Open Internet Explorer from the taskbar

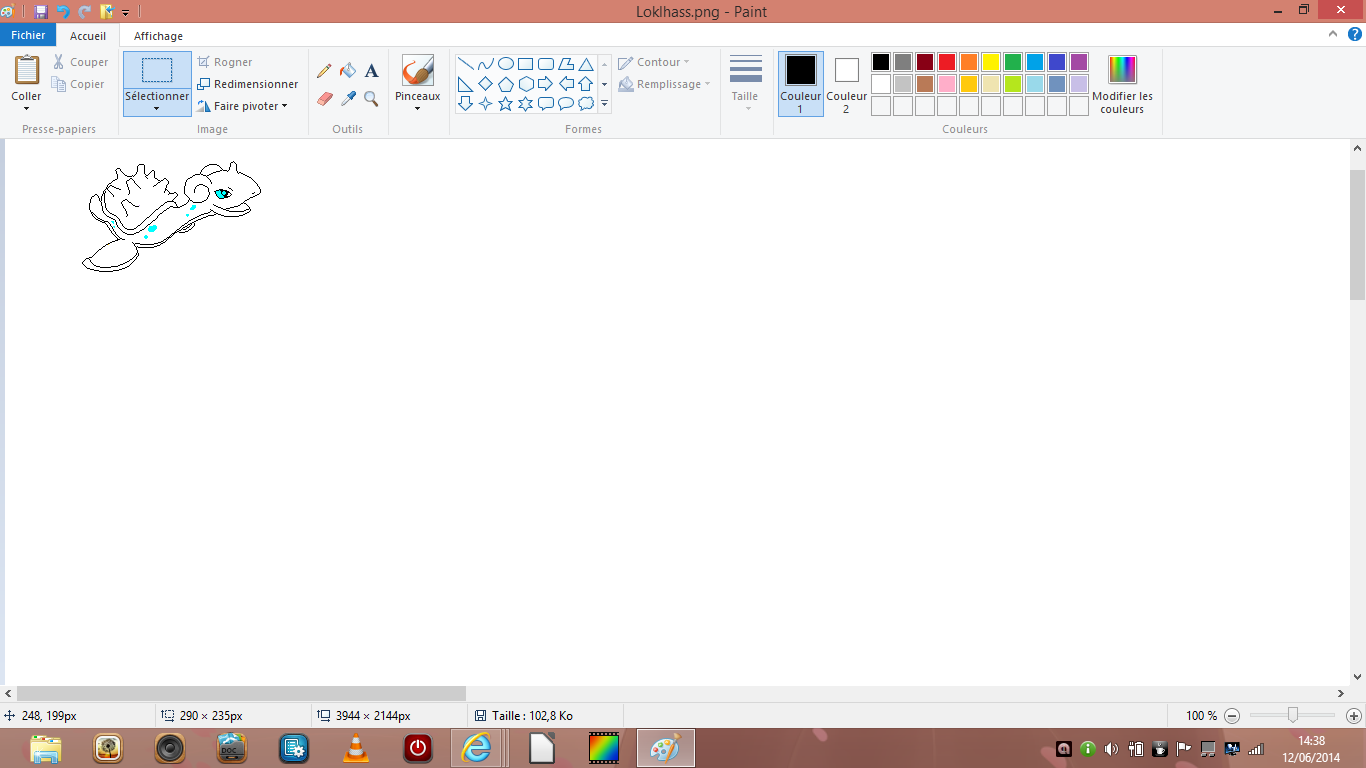tap(478, 748)
